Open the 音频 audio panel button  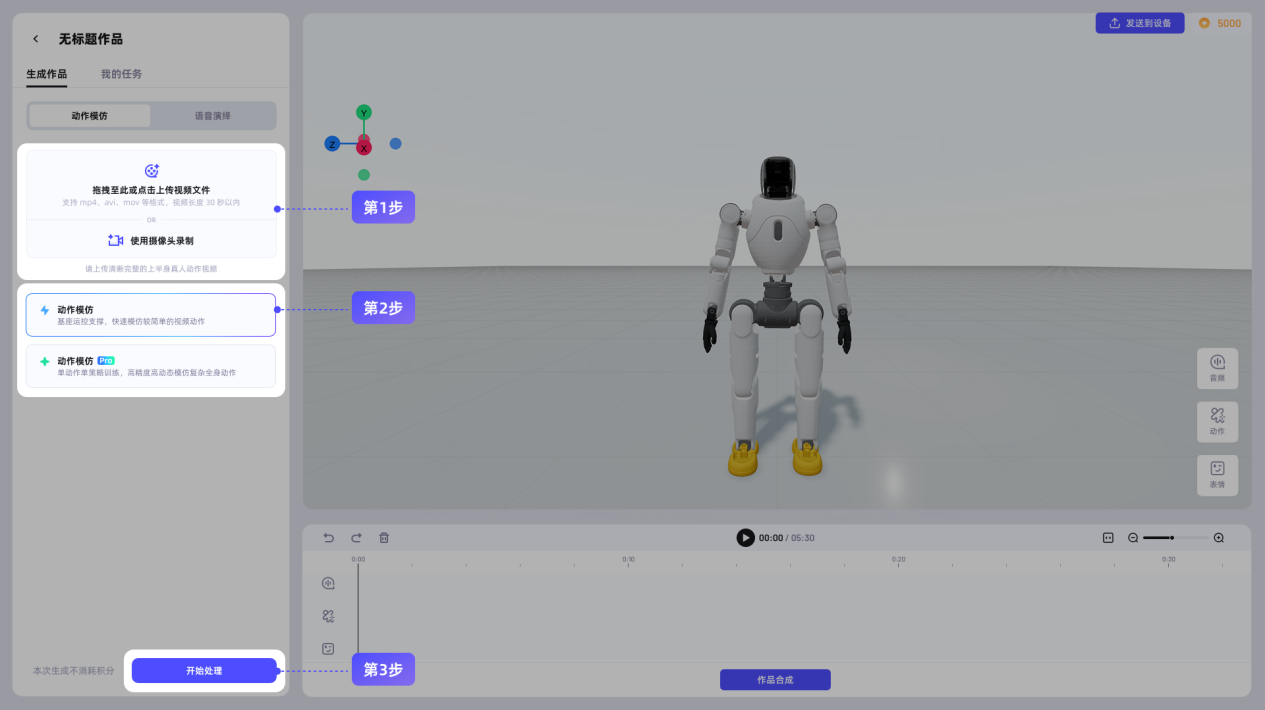tap(1217, 368)
